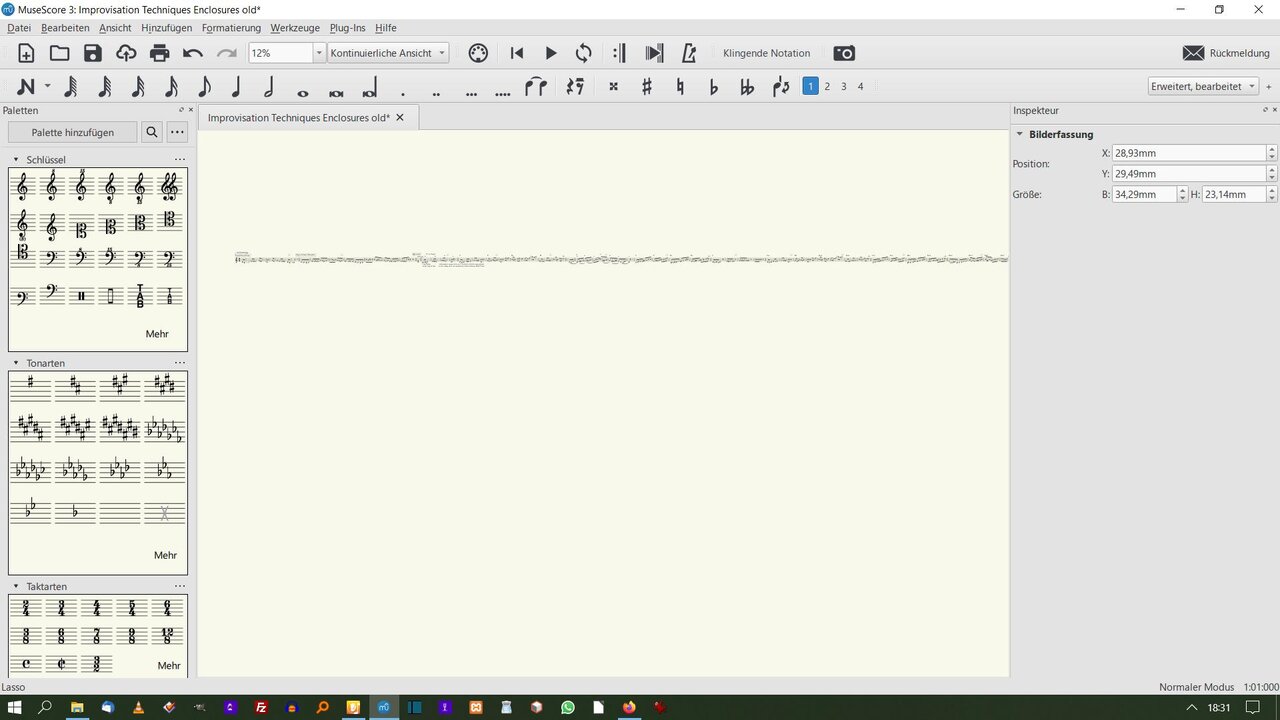The width and height of the screenshot is (1280, 720).
Task: Select the eighth note duration
Action: (204, 87)
